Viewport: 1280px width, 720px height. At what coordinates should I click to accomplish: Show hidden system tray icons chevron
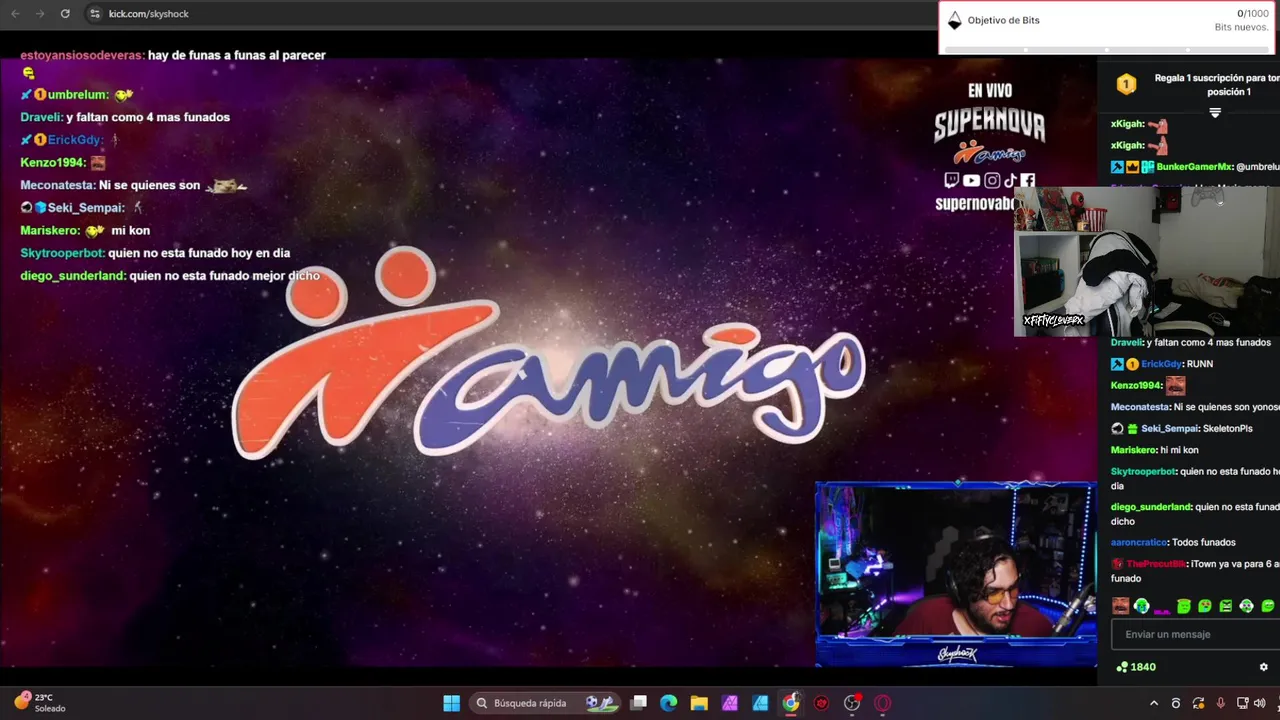pos(1153,703)
